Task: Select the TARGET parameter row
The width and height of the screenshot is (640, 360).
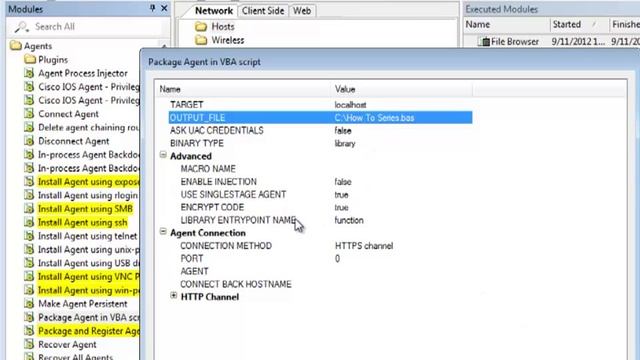Action: [320, 105]
